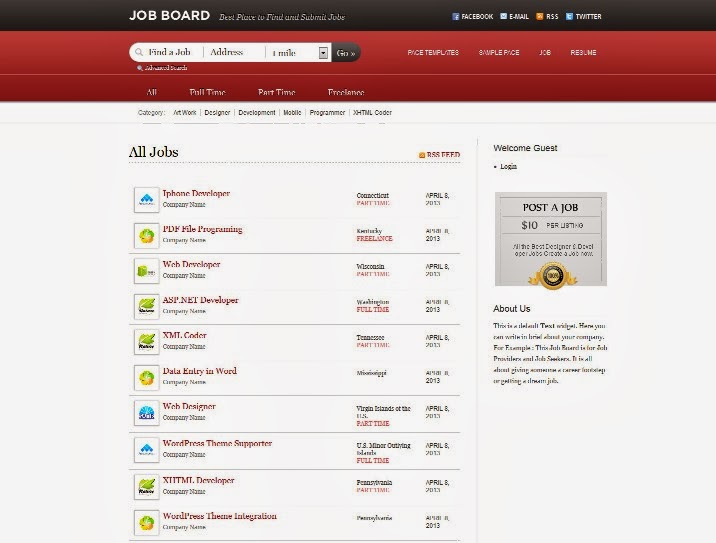Open Web Designer job title

[x=189, y=406]
